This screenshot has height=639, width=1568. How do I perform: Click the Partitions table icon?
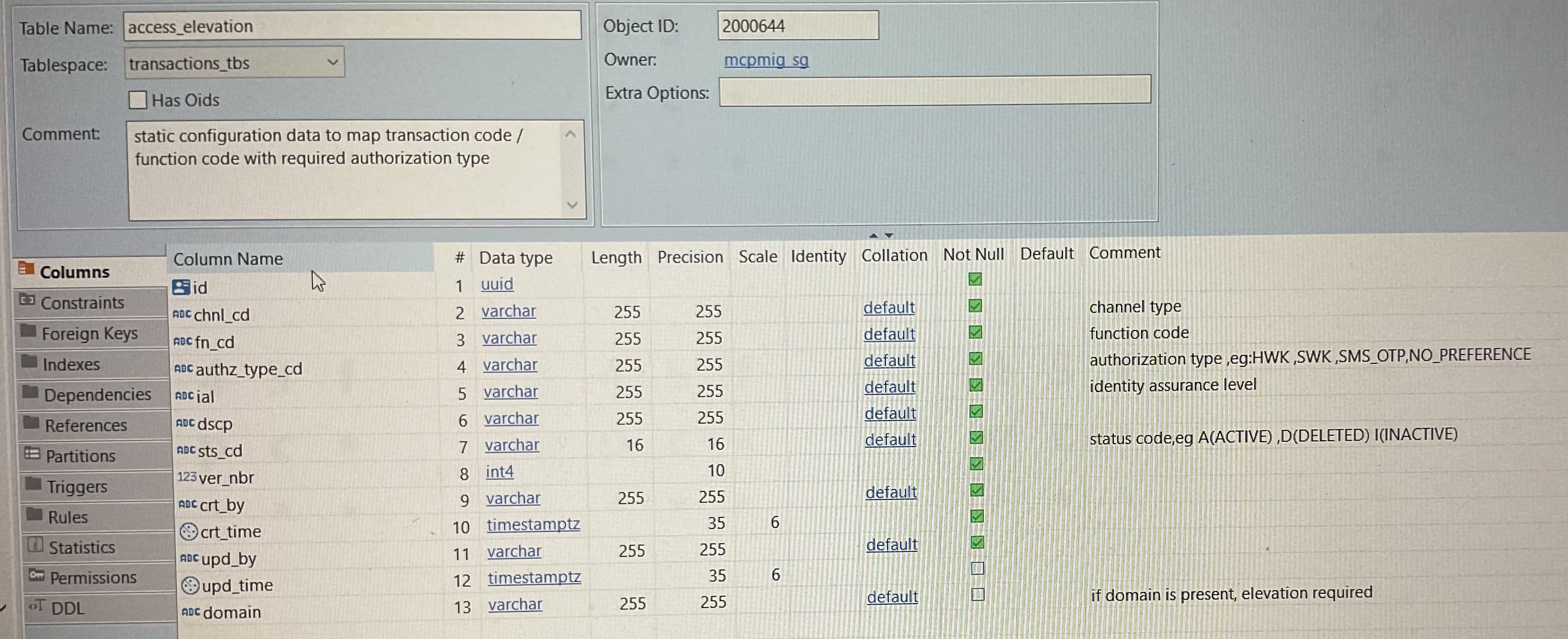(x=32, y=454)
